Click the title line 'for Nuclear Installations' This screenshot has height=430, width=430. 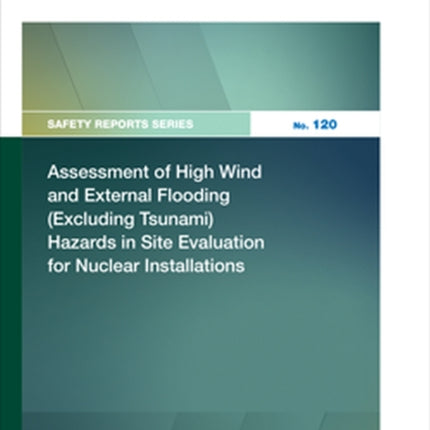tap(146, 266)
